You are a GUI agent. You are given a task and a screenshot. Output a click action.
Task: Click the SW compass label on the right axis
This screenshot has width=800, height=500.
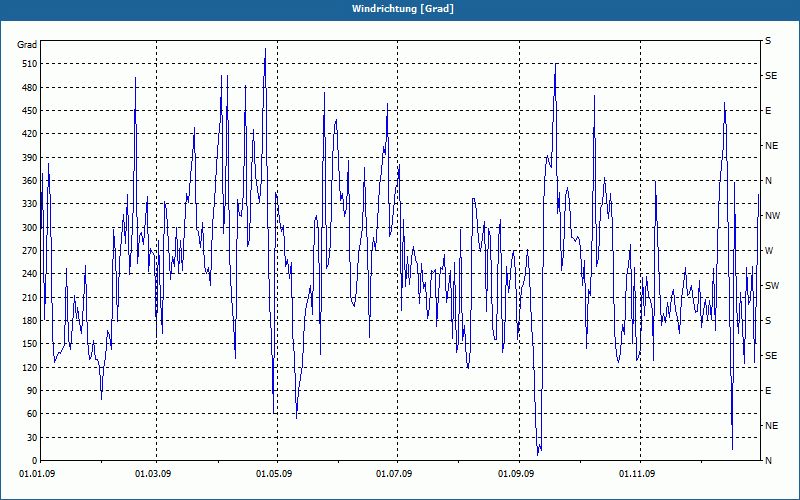772,286
